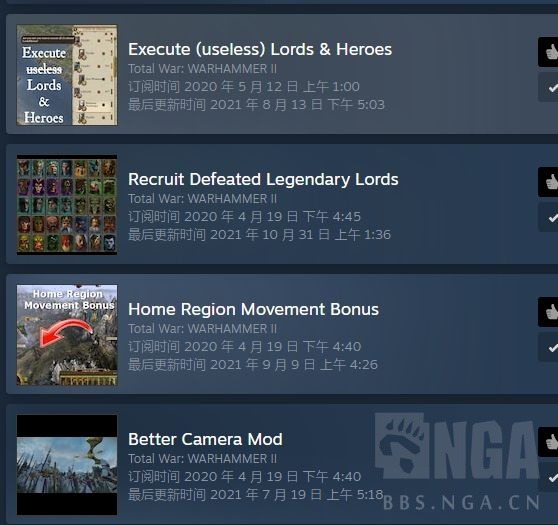Click Better Camera Mod preview thumbnail
Image resolution: width=558 pixels, height=525 pixels.
pos(67,465)
